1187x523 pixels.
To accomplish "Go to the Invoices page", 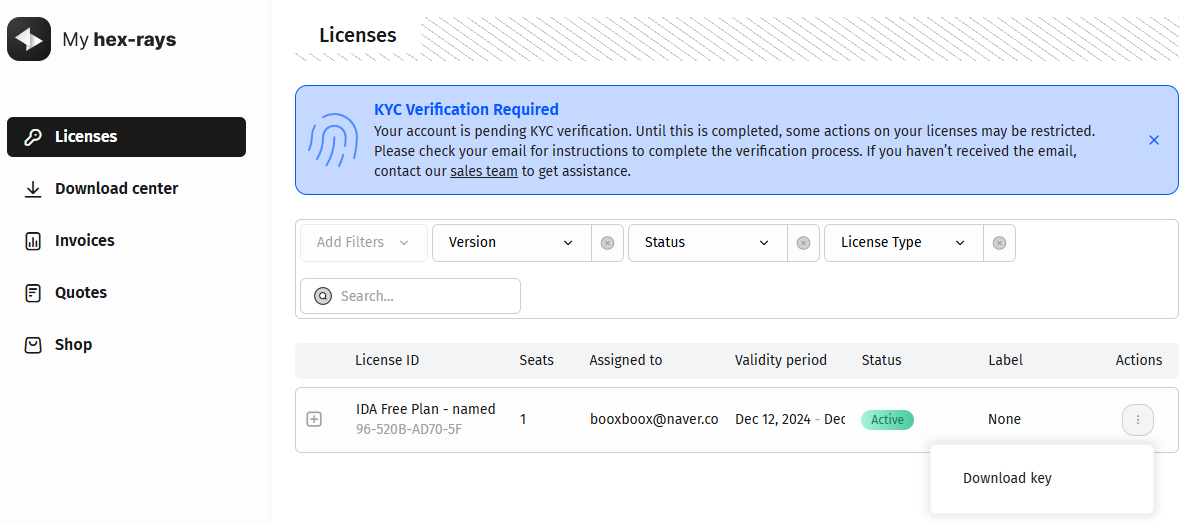I will pos(85,241).
